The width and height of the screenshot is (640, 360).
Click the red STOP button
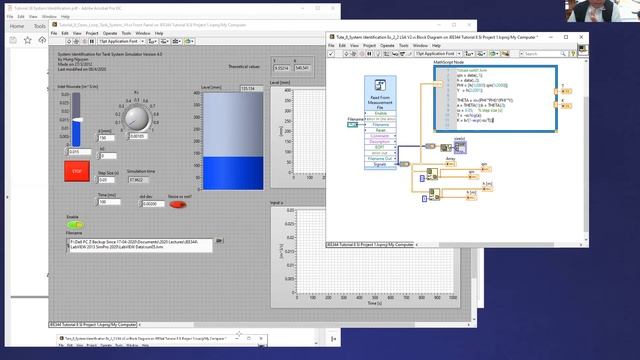tap(77, 171)
